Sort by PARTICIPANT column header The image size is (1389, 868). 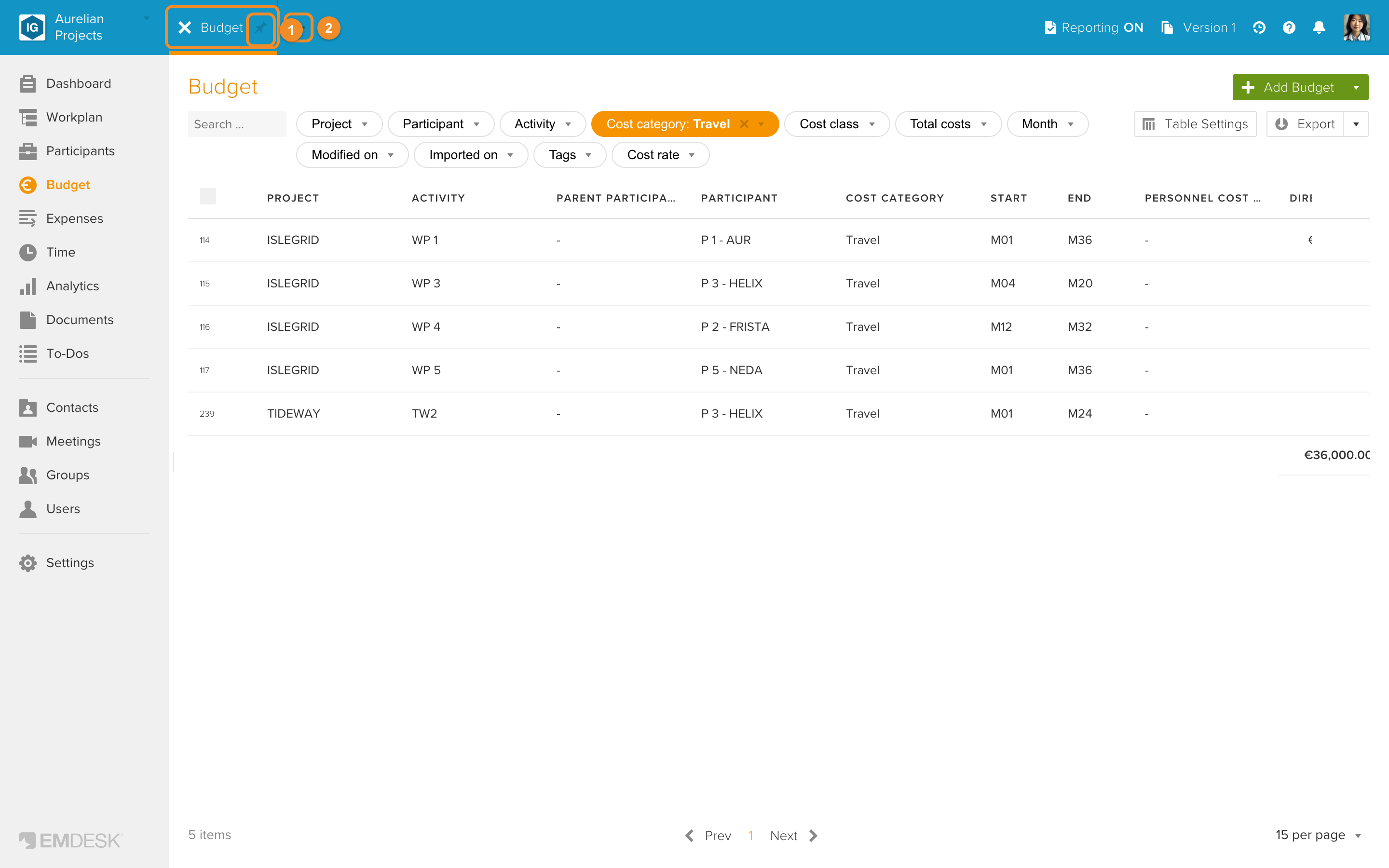coord(739,198)
